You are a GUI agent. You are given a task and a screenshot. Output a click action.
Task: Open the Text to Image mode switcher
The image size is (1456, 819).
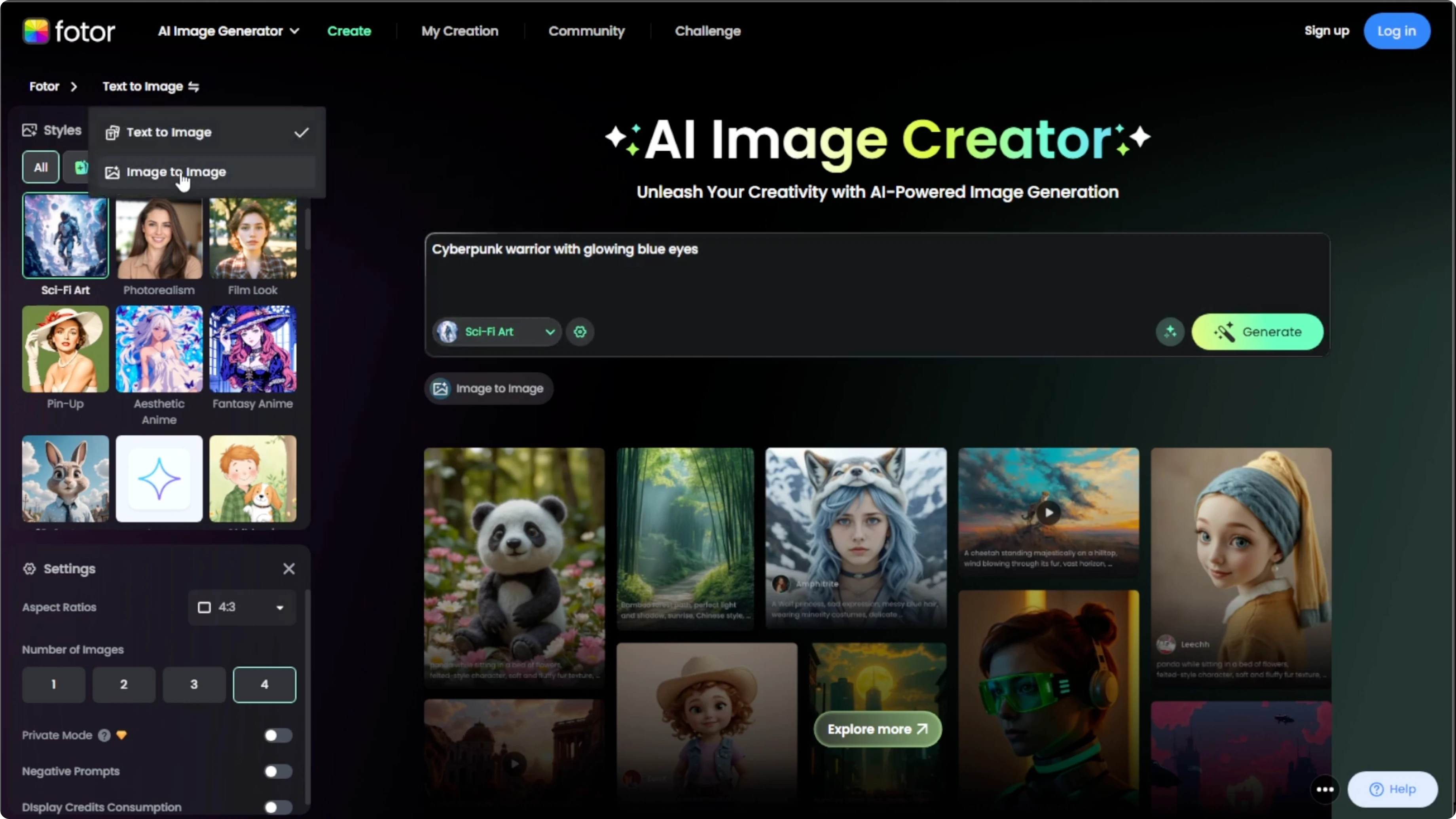pos(150,87)
